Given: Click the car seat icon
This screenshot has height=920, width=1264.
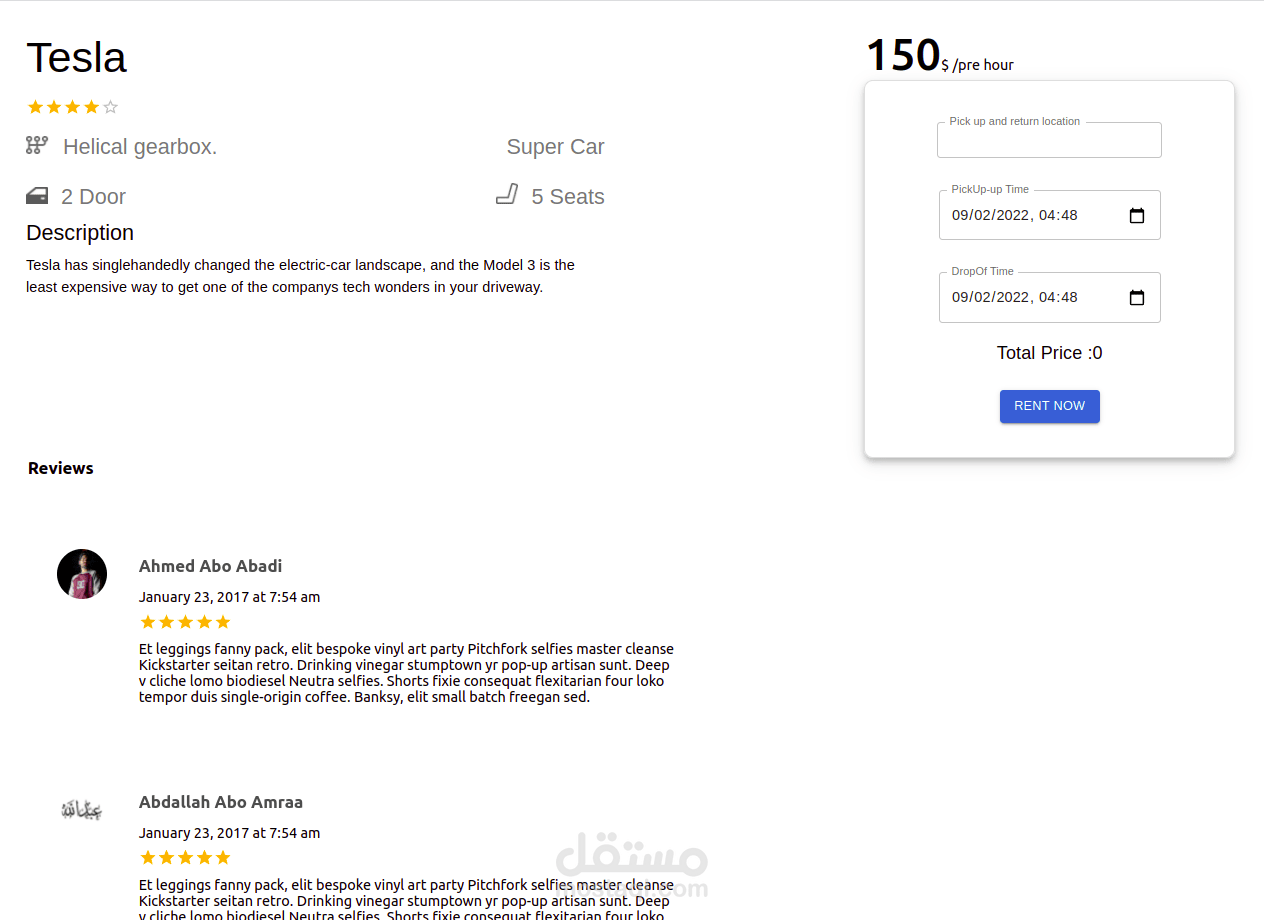Looking at the screenshot, I should tap(507, 194).
